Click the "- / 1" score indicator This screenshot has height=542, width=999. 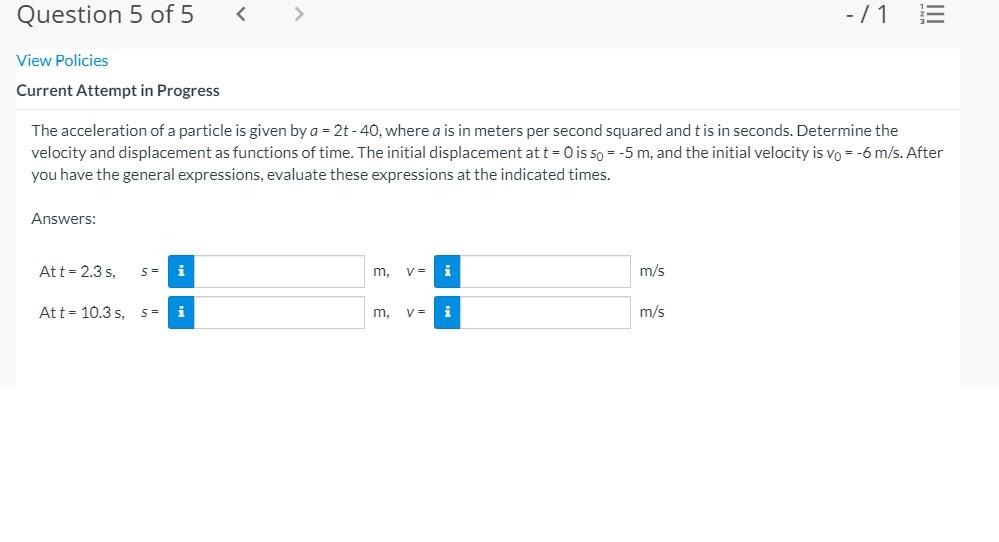point(866,15)
